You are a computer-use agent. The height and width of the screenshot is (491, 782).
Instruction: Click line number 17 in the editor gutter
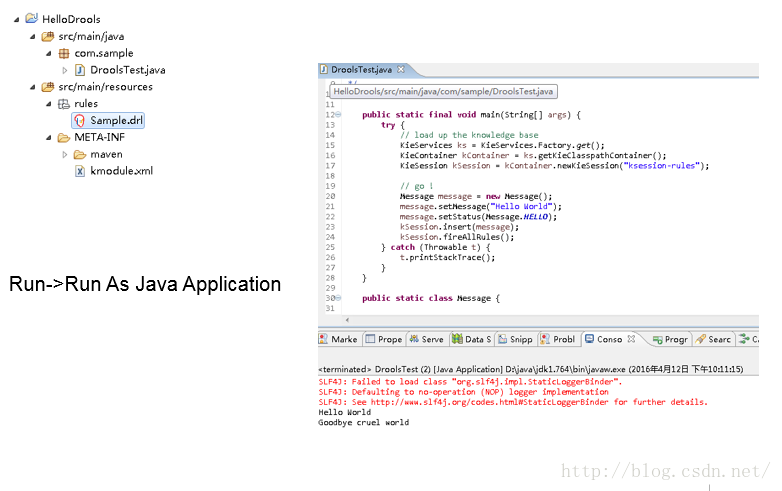click(330, 165)
